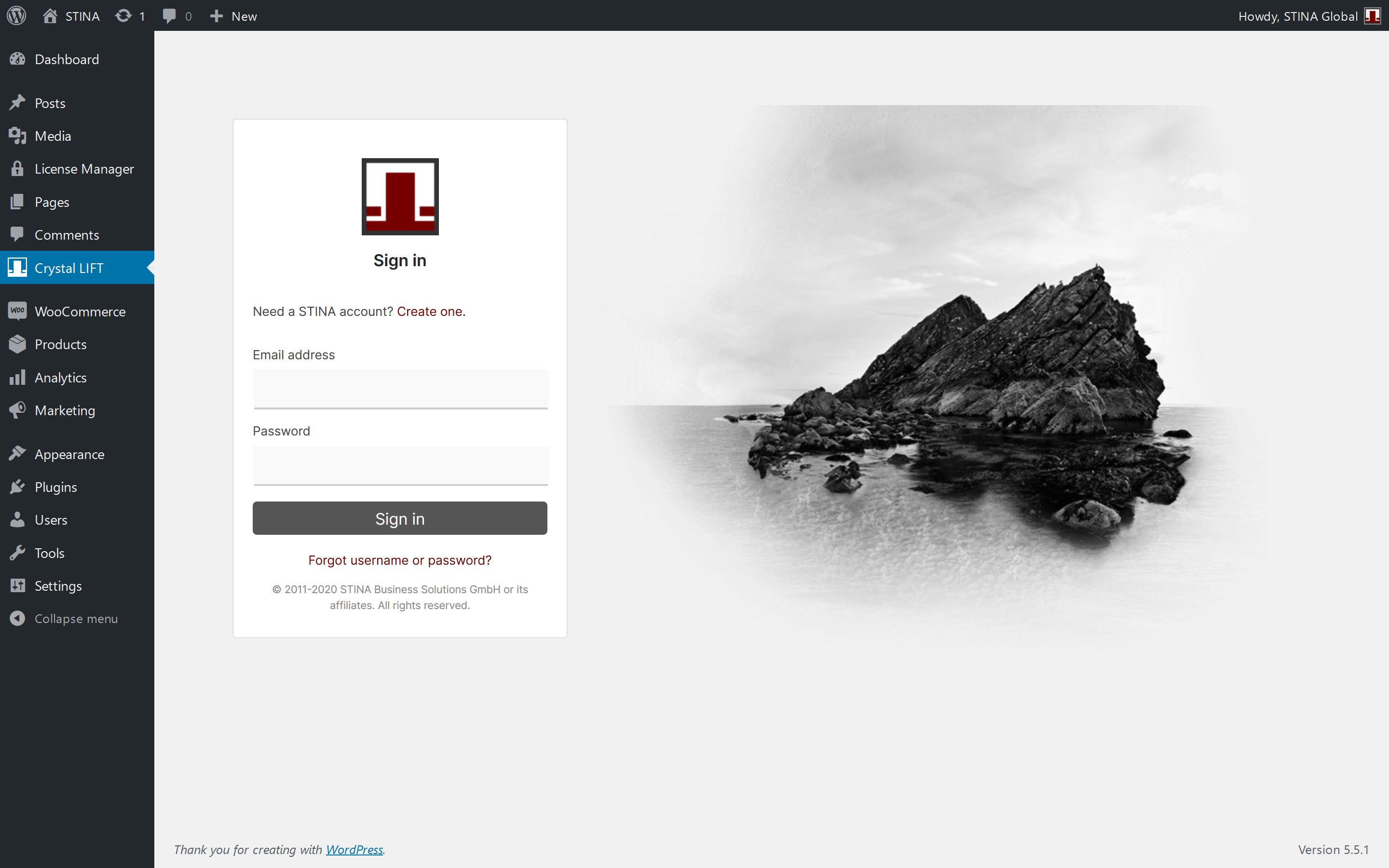Focus the Email address field

[x=401, y=389]
